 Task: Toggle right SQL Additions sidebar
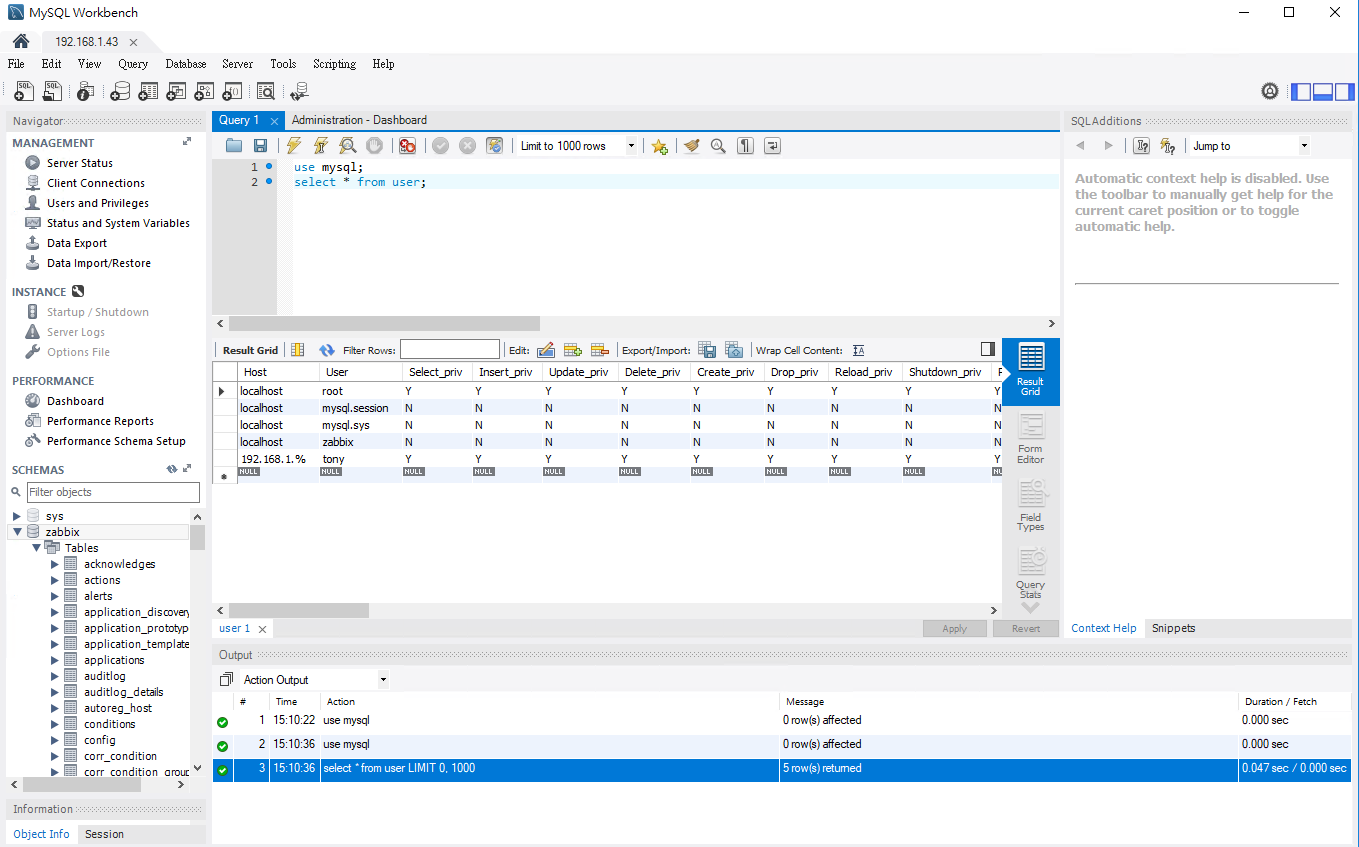click(1343, 92)
